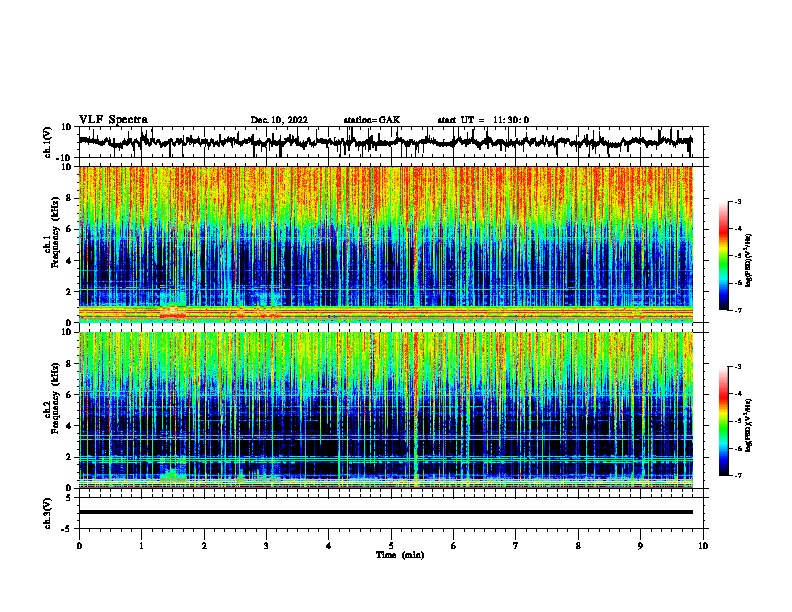Click the "-7" label on ch.1 color bar
The width and height of the screenshot is (792, 612).
pyautogui.click(x=737, y=310)
